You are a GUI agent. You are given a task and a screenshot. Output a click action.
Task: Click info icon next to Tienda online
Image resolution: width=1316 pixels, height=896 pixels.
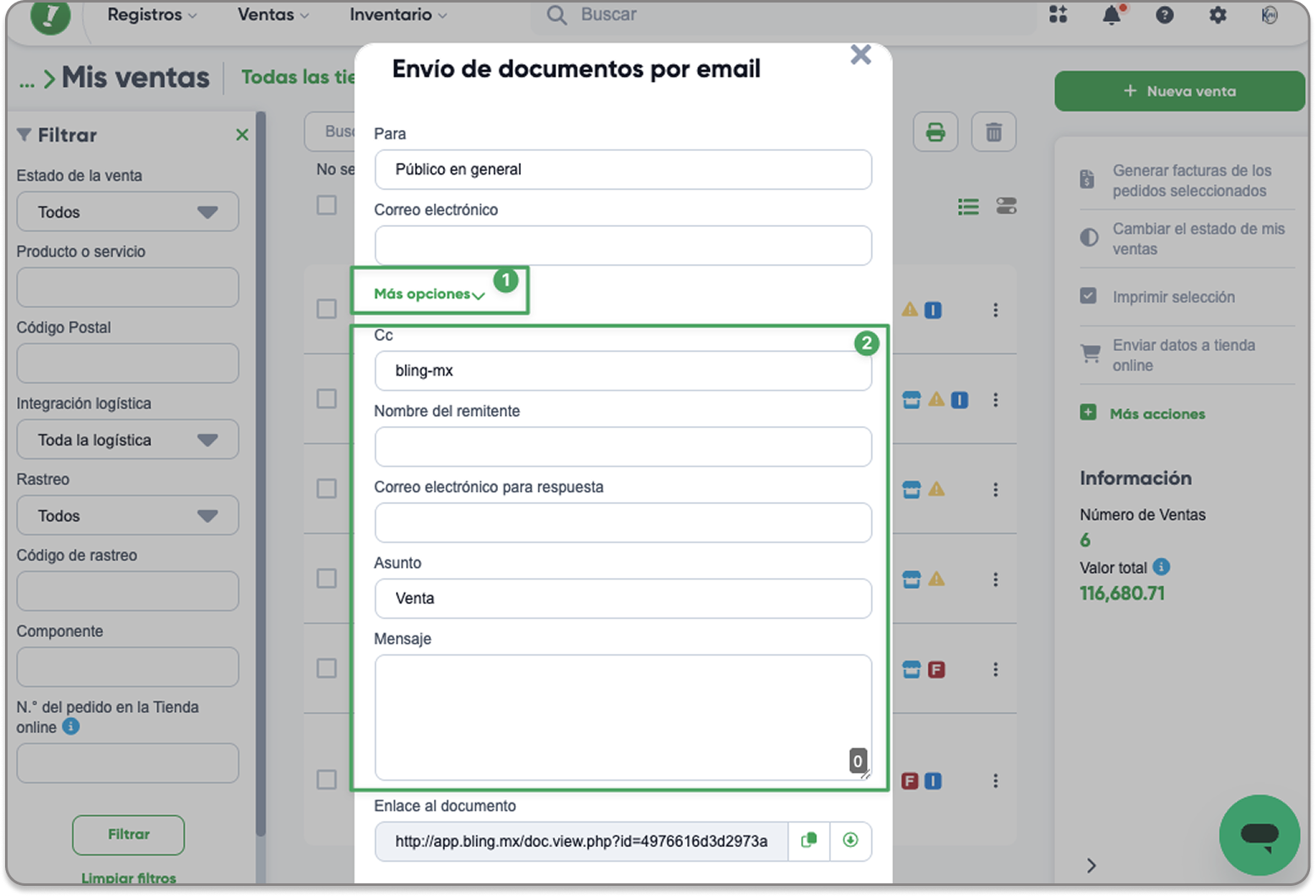pyautogui.click(x=72, y=726)
